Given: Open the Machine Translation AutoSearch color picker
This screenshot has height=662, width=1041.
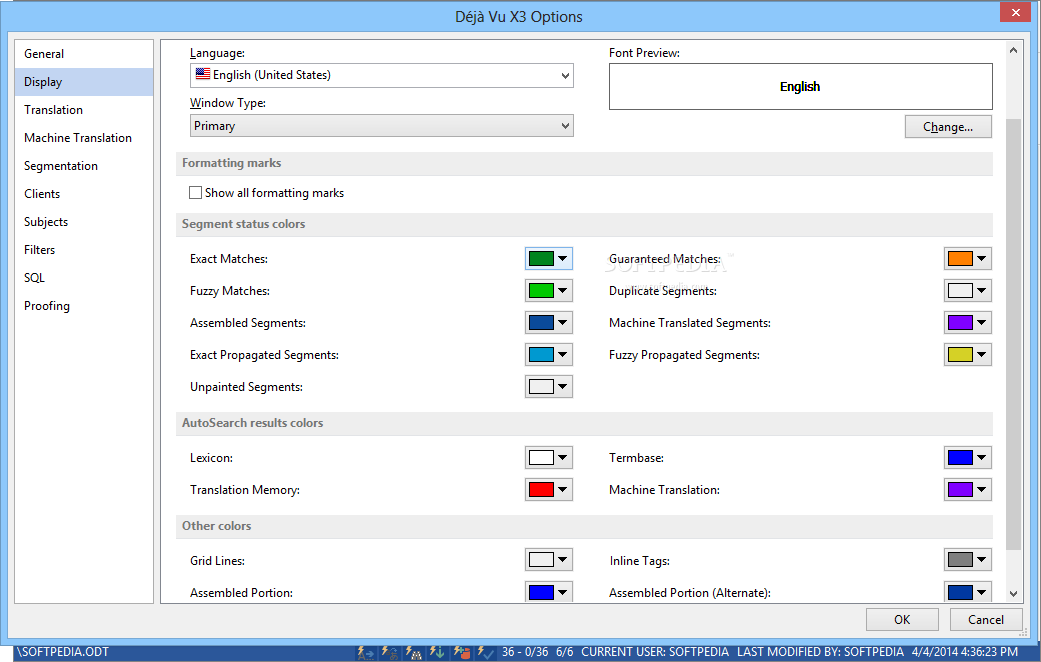Looking at the screenshot, I should [967, 489].
